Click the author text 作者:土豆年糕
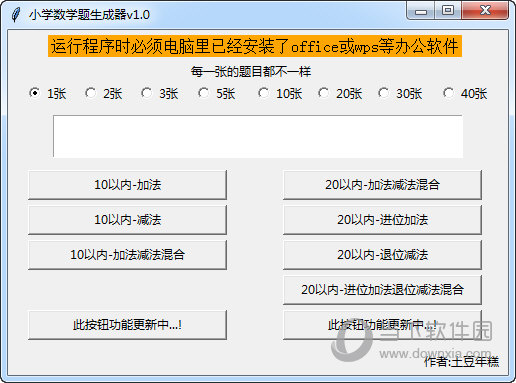 tap(461, 361)
